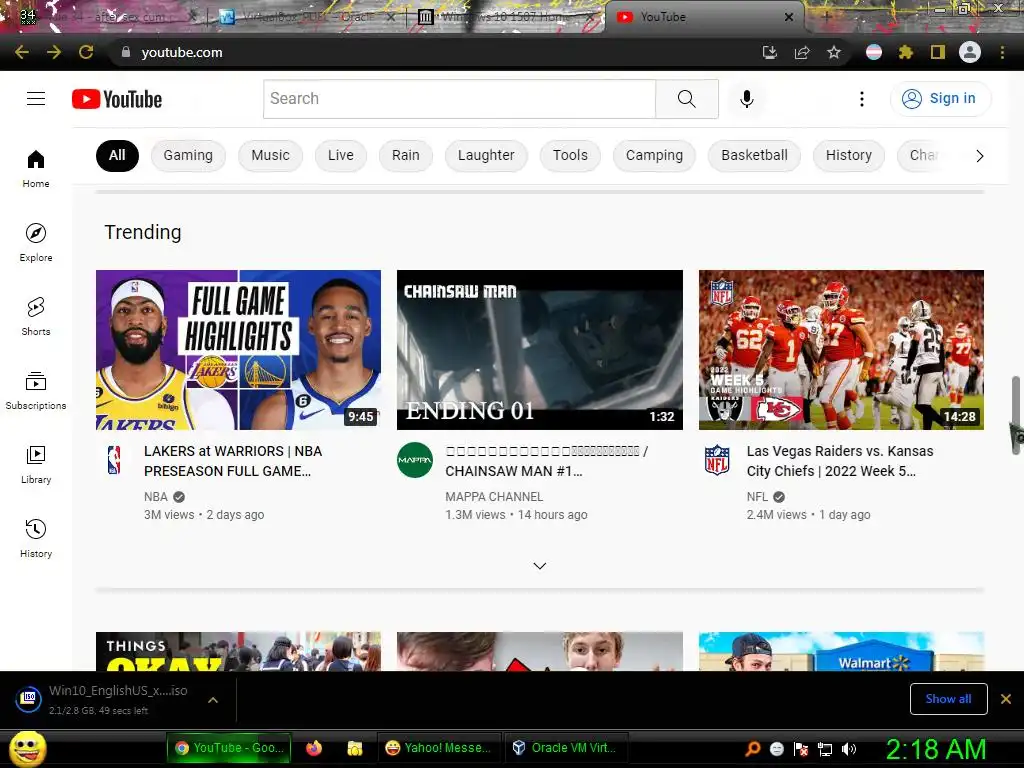The height and width of the screenshot is (768, 1024).
Task: Start voice search with microphone icon
Action: click(747, 99)
